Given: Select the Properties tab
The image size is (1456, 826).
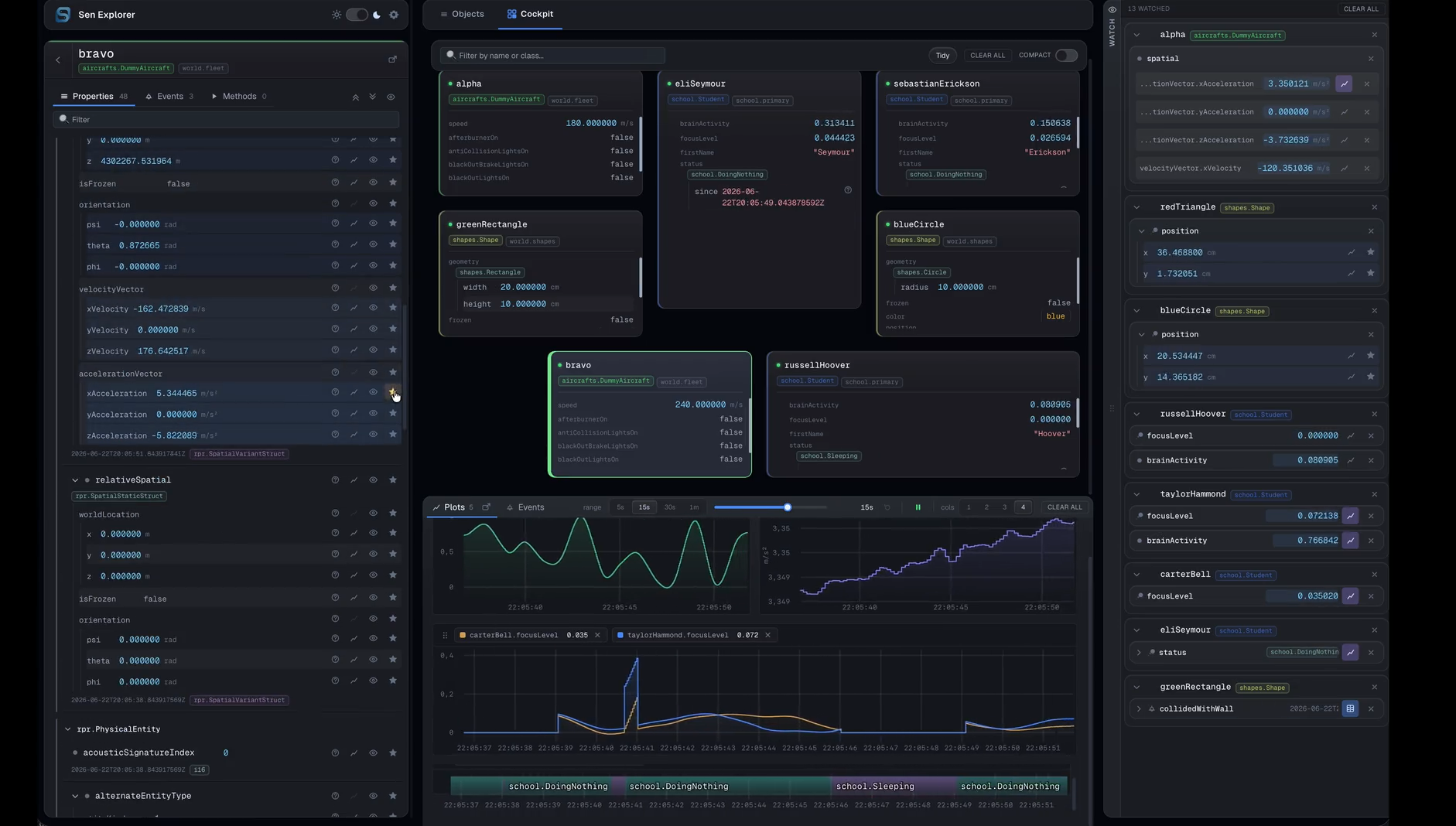Looking at the screenshot, I should click(x=94, y=97).
